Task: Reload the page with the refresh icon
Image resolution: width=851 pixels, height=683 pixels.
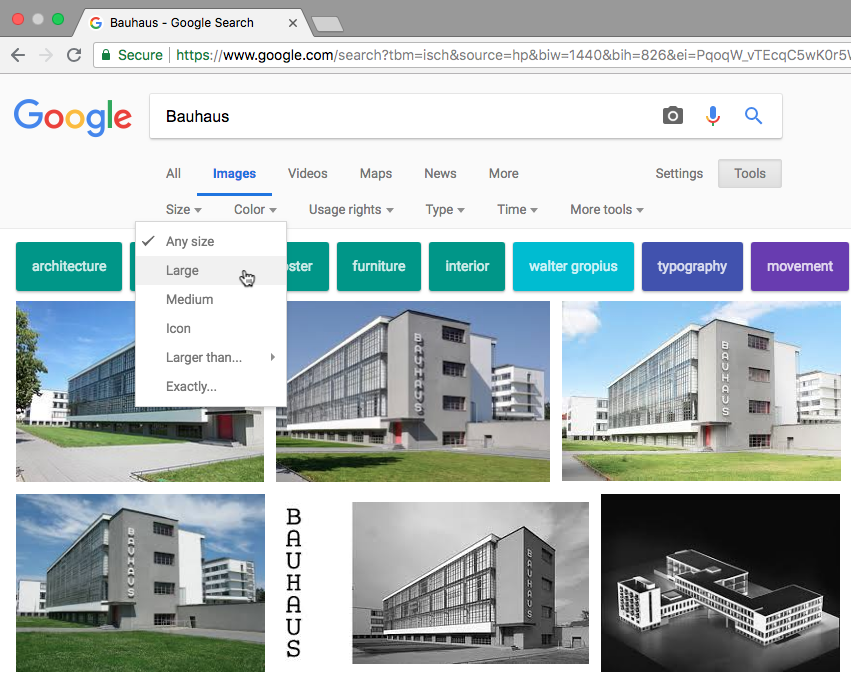Action: pos(74,55)
